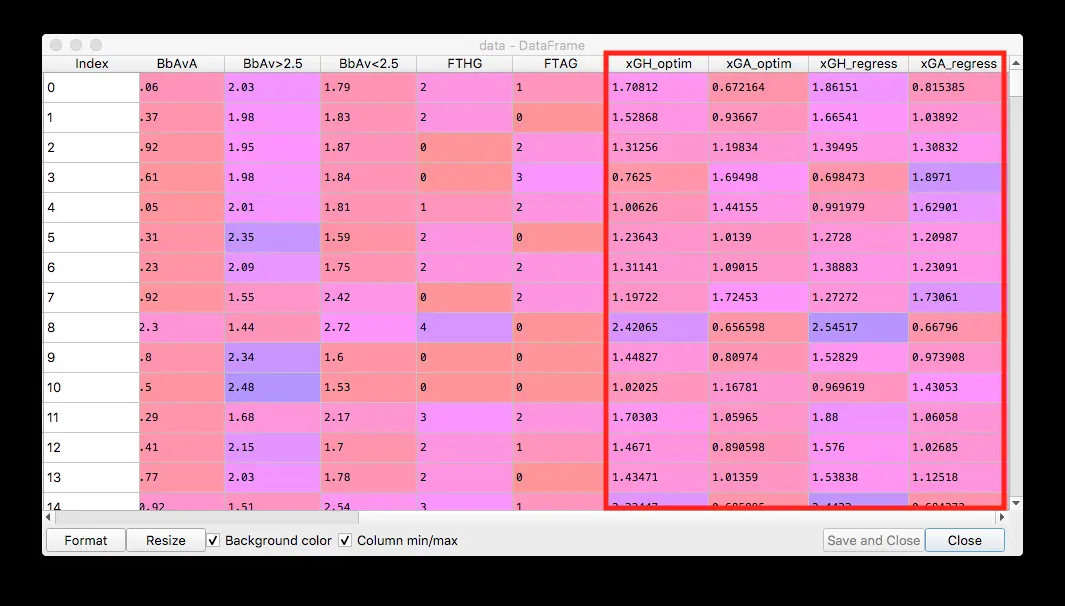Image resolution: width=1065 pixels, height=606 pixels.
Task: Select row index 10
Action: (91, 387)
